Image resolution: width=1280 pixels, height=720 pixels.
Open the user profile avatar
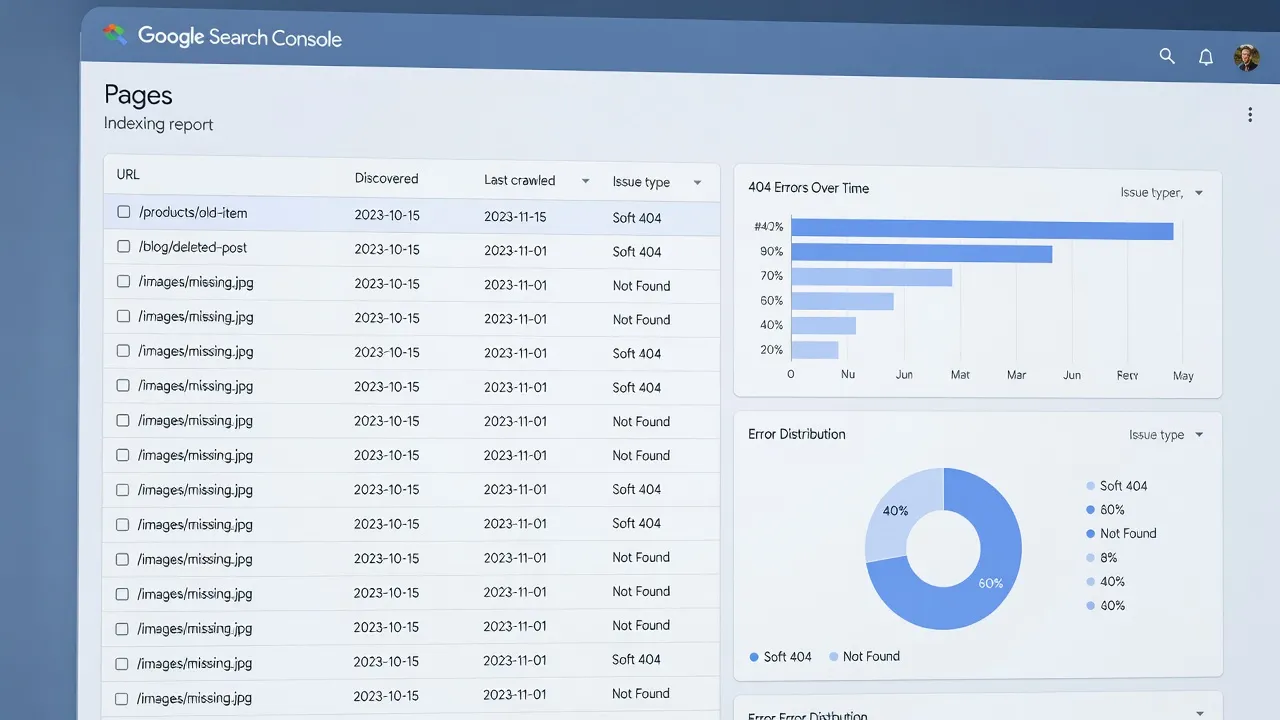(1246, 57)
